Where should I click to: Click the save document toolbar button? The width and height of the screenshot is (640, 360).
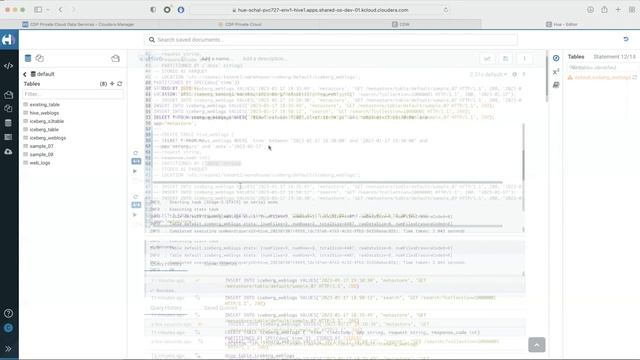pyautogui.click(x=505, y=59)
